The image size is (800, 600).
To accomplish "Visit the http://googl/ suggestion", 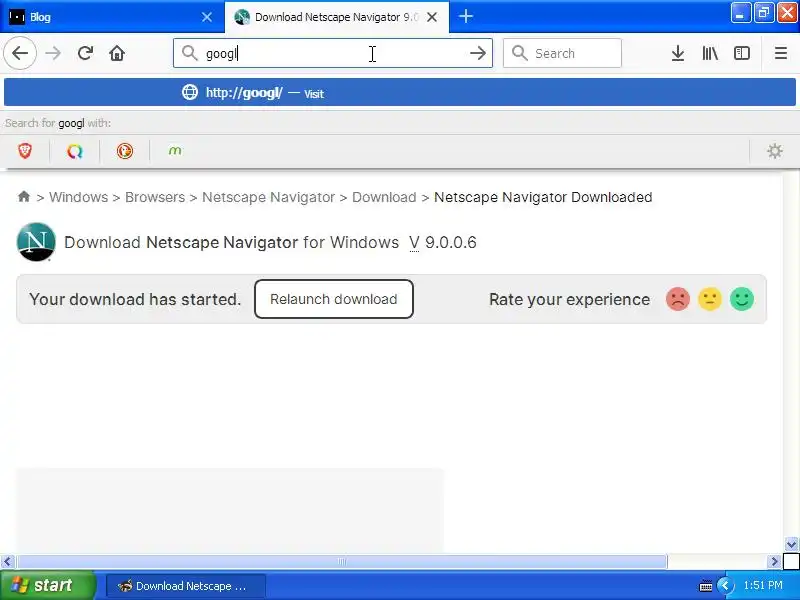I will click(400, 92).
